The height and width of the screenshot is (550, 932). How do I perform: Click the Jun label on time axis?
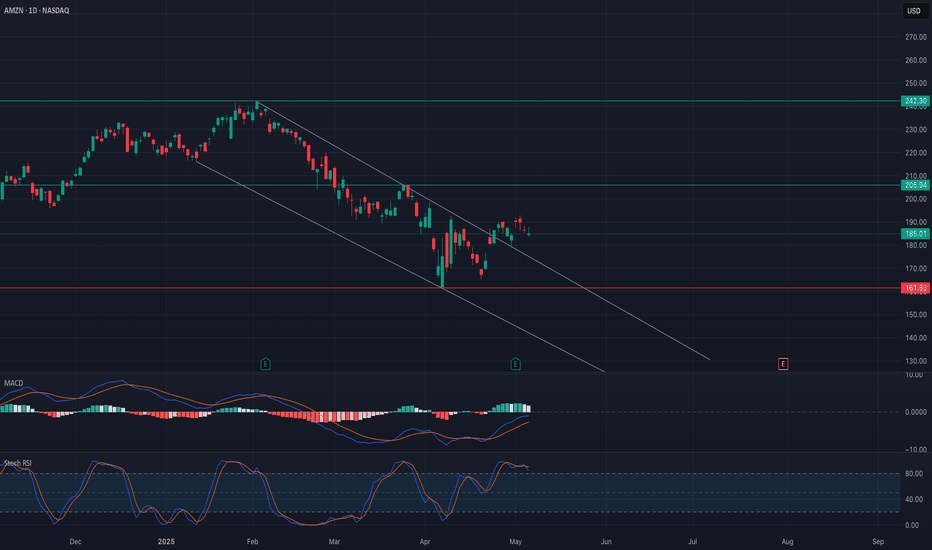[x=606, y=542]
